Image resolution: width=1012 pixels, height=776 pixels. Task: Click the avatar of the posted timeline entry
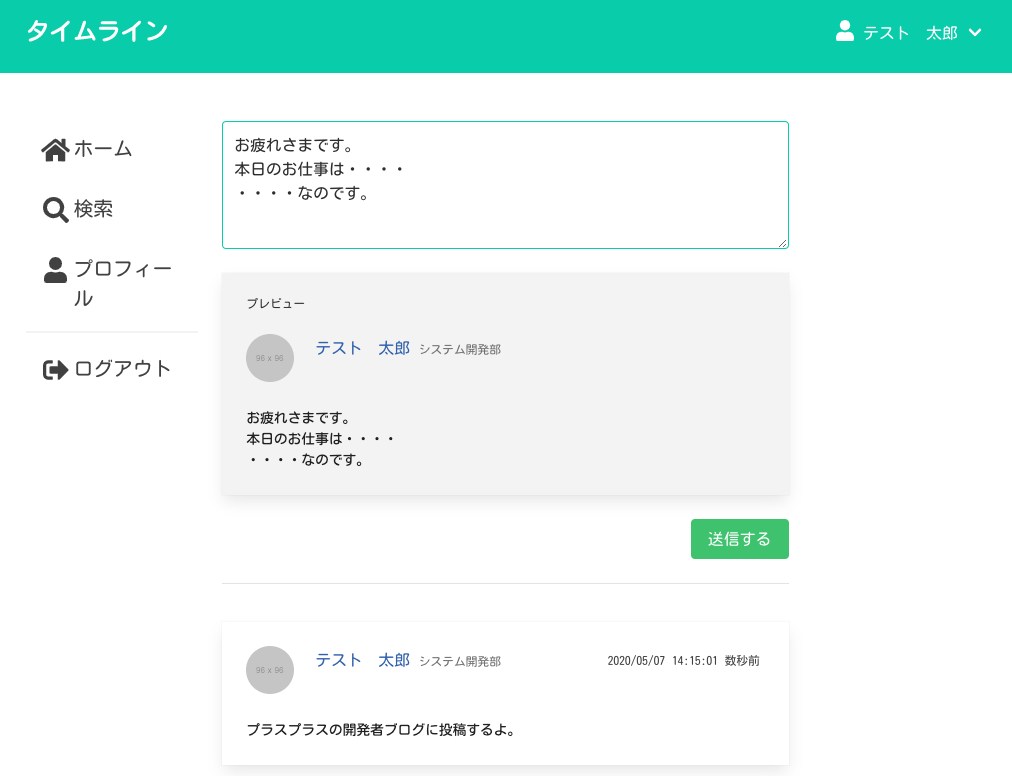(x=270, y=670)
